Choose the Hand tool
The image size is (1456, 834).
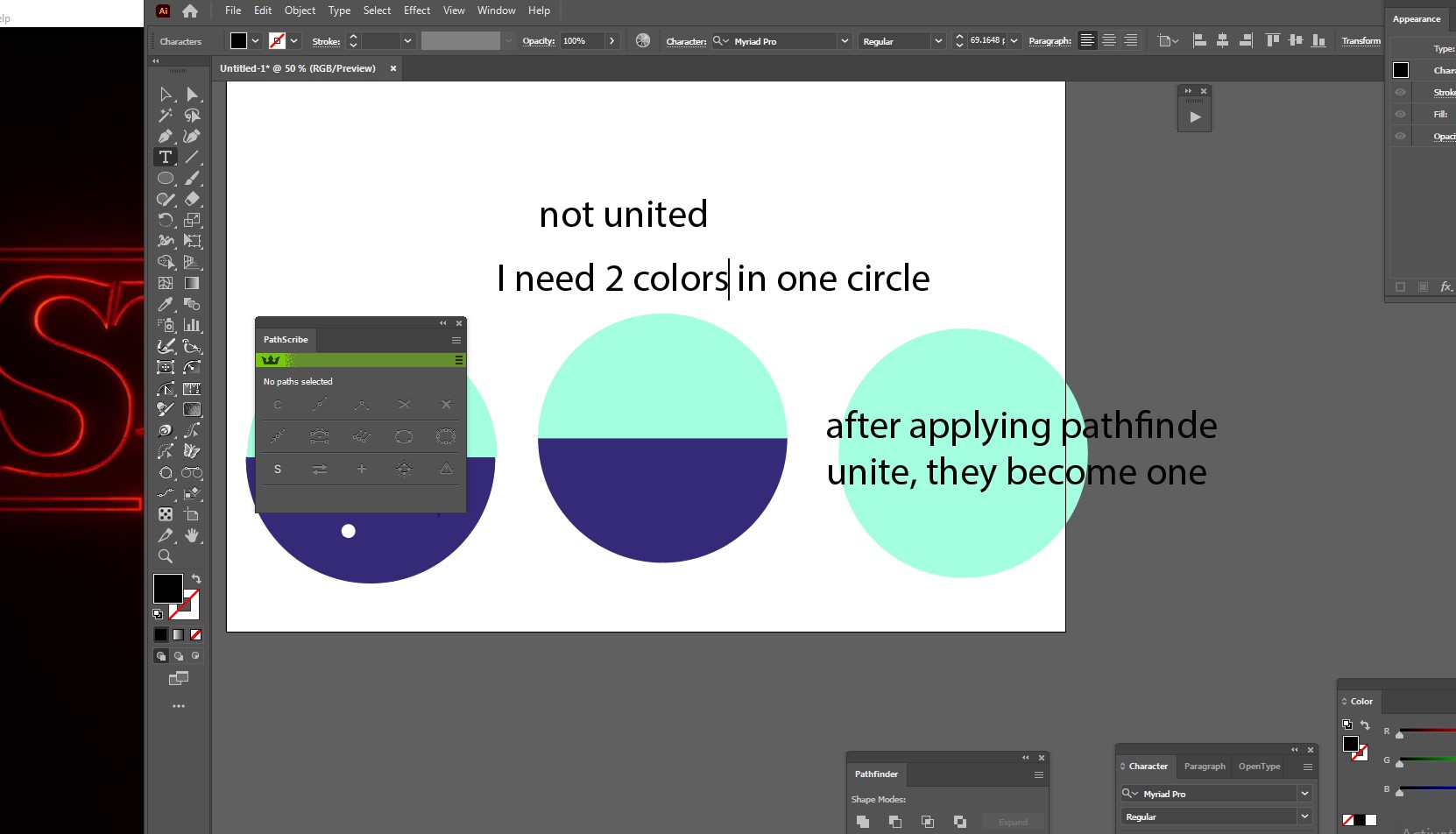point(192,535)
